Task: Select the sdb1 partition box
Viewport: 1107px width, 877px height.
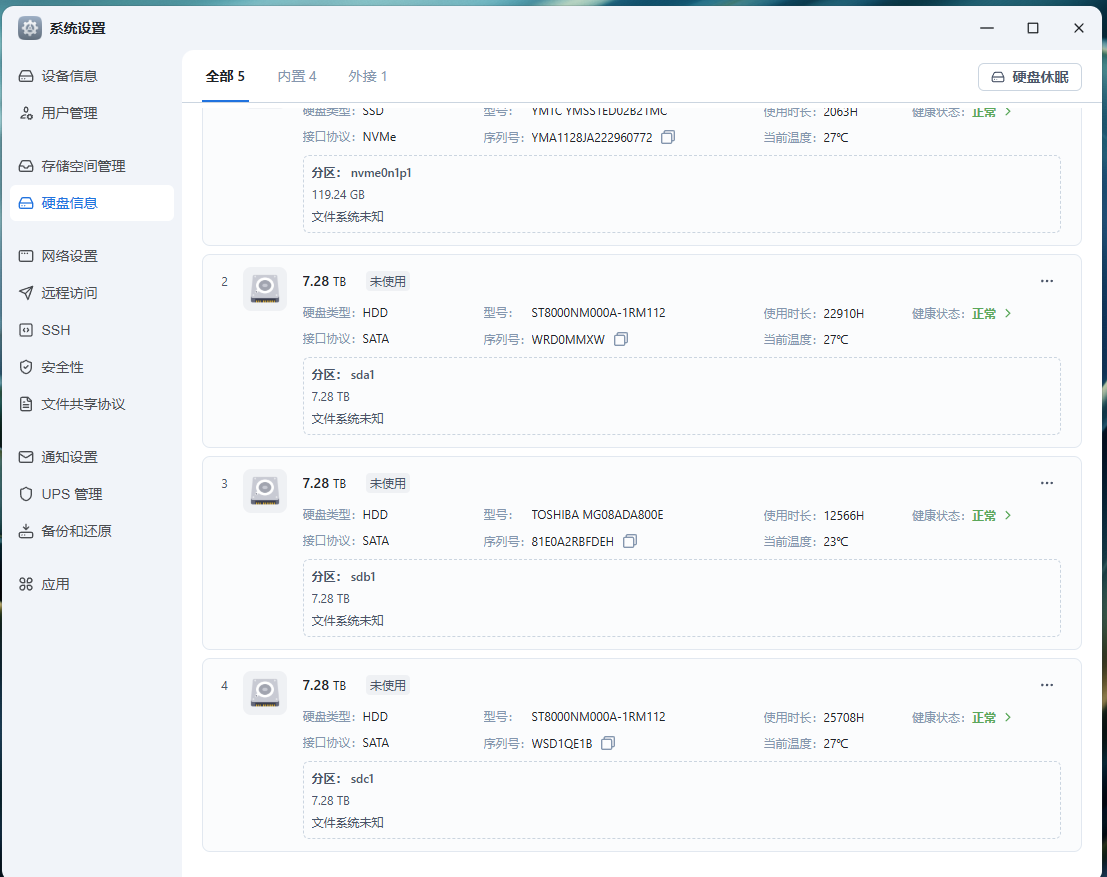Action: tap(681, 598)
